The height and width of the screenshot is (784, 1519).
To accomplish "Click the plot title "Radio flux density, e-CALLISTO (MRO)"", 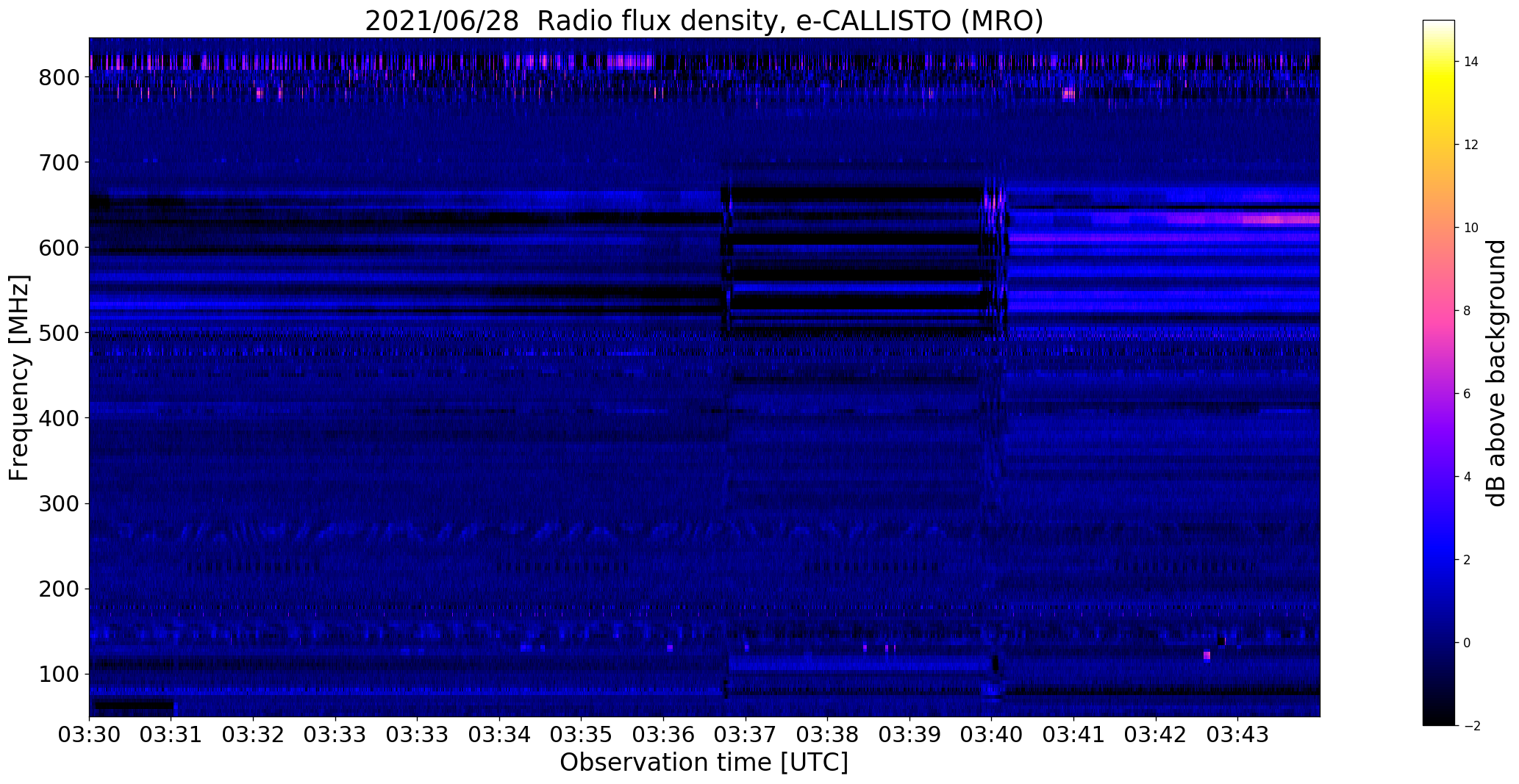I will pos(790,21).
